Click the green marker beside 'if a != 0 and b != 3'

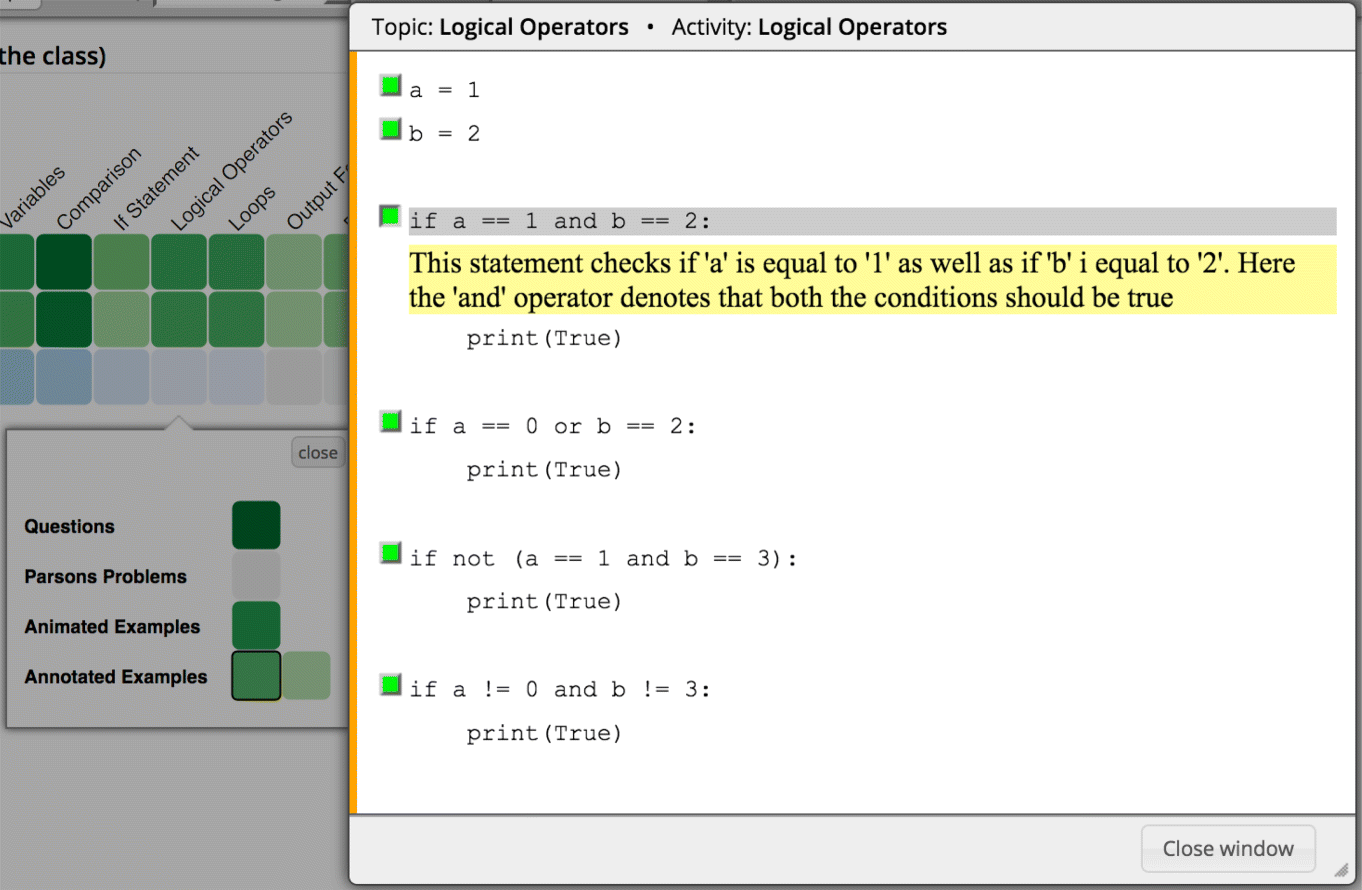pyautogui.click(x=390, y=685)
